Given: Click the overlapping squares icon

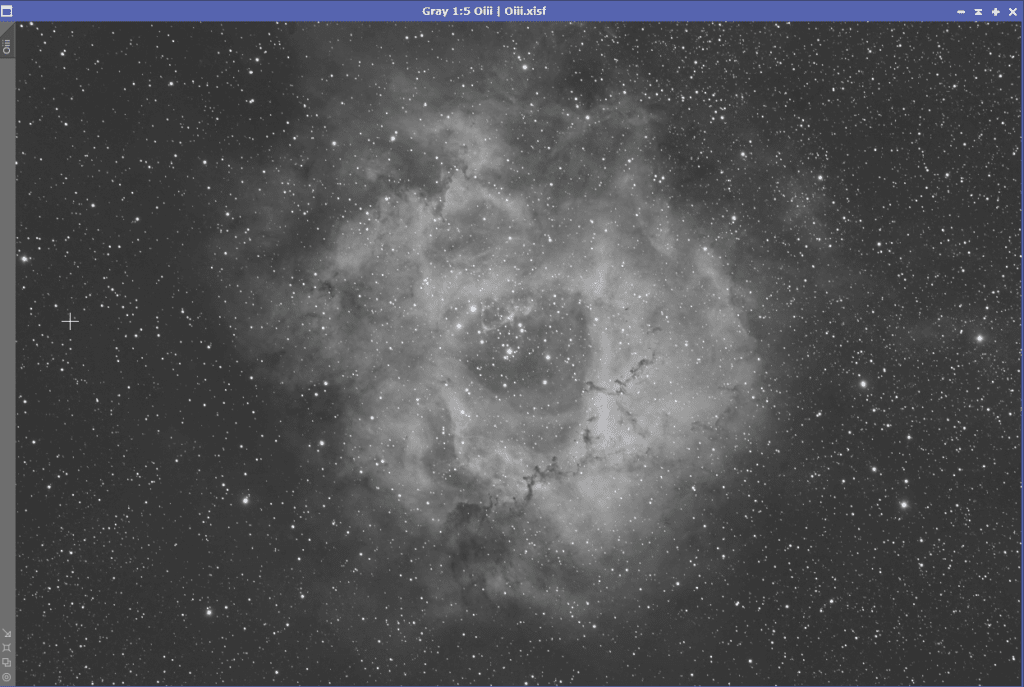Looking at the screenshot, I should coord(7,662).
